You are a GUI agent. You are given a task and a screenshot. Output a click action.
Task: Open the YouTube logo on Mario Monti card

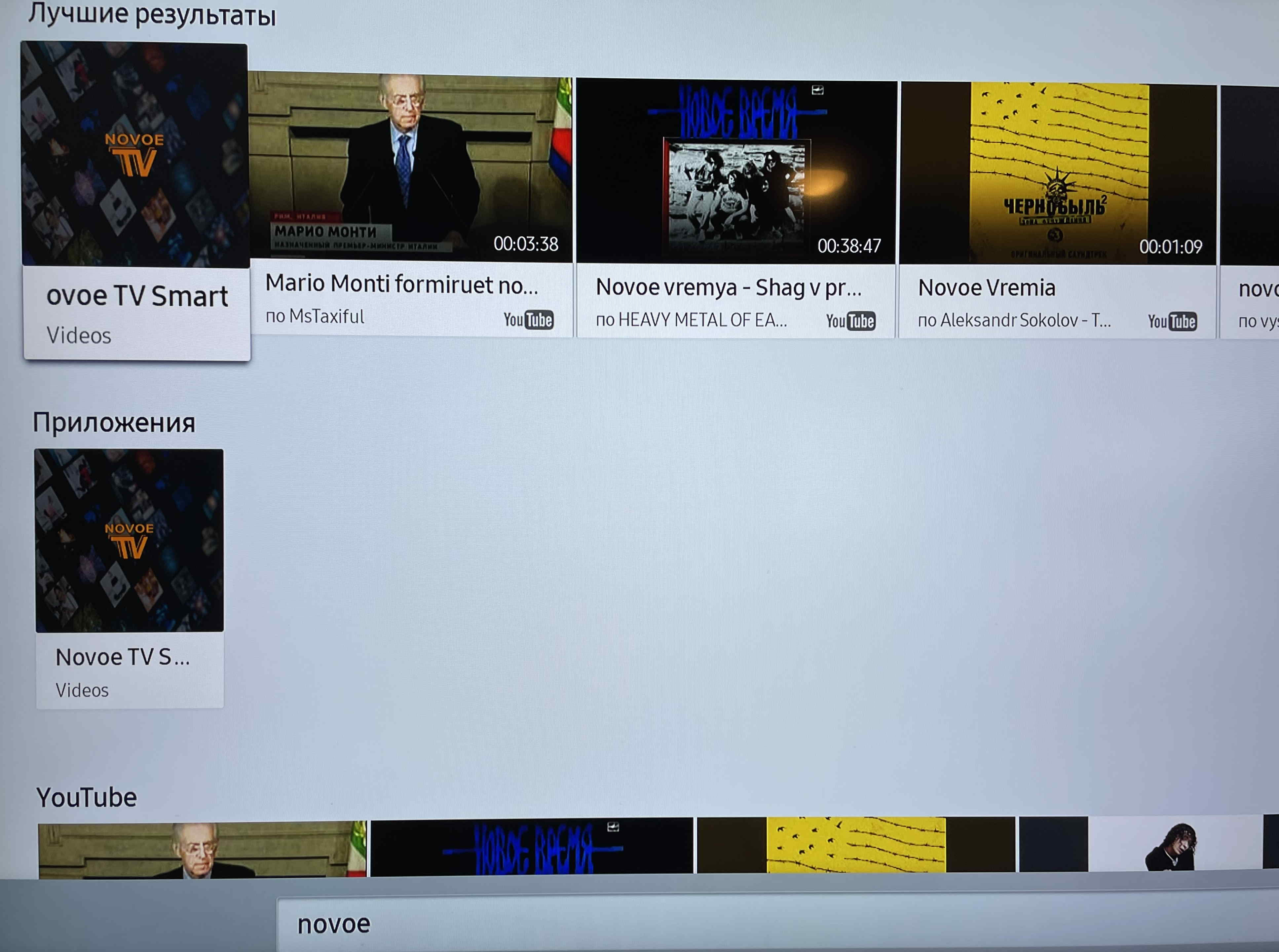point(528,319)
